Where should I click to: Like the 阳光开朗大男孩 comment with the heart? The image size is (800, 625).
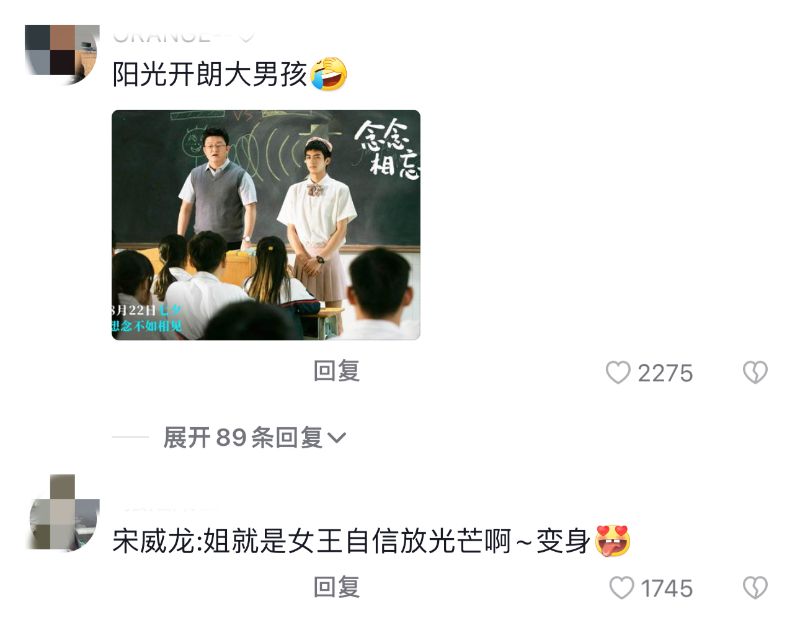pos(618,372)
